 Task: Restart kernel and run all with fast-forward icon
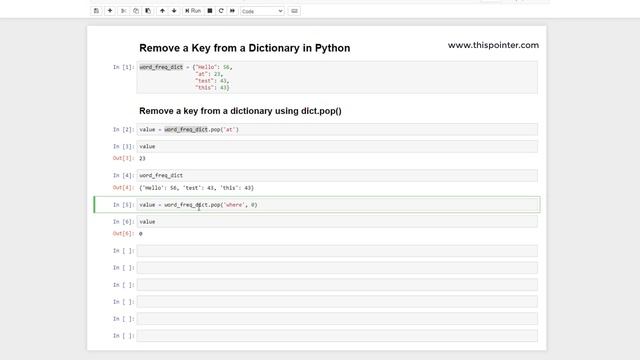click(232, 11)
